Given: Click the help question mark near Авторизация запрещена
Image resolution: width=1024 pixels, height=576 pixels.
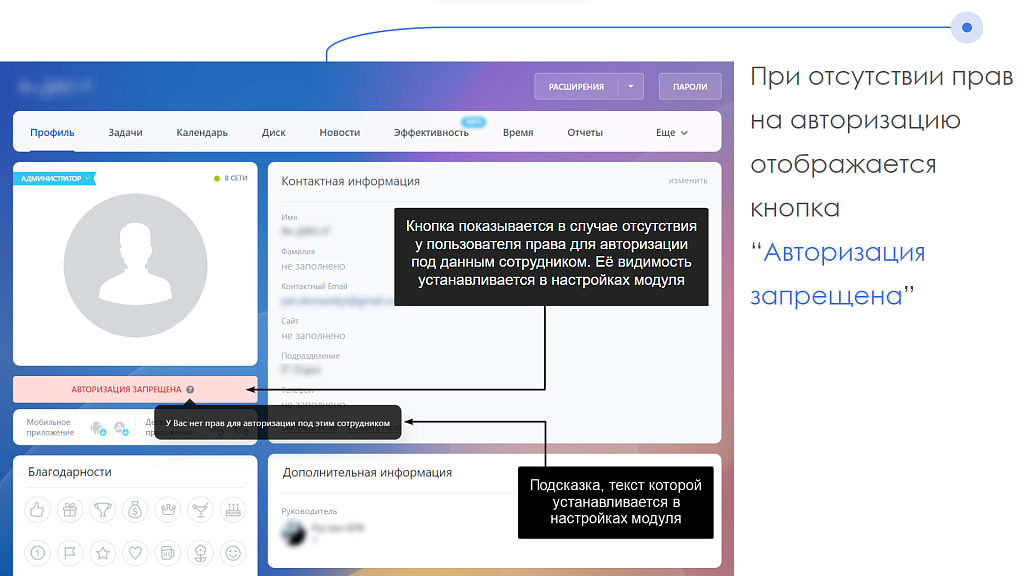Looking at the screenshot, I should 190,389.
